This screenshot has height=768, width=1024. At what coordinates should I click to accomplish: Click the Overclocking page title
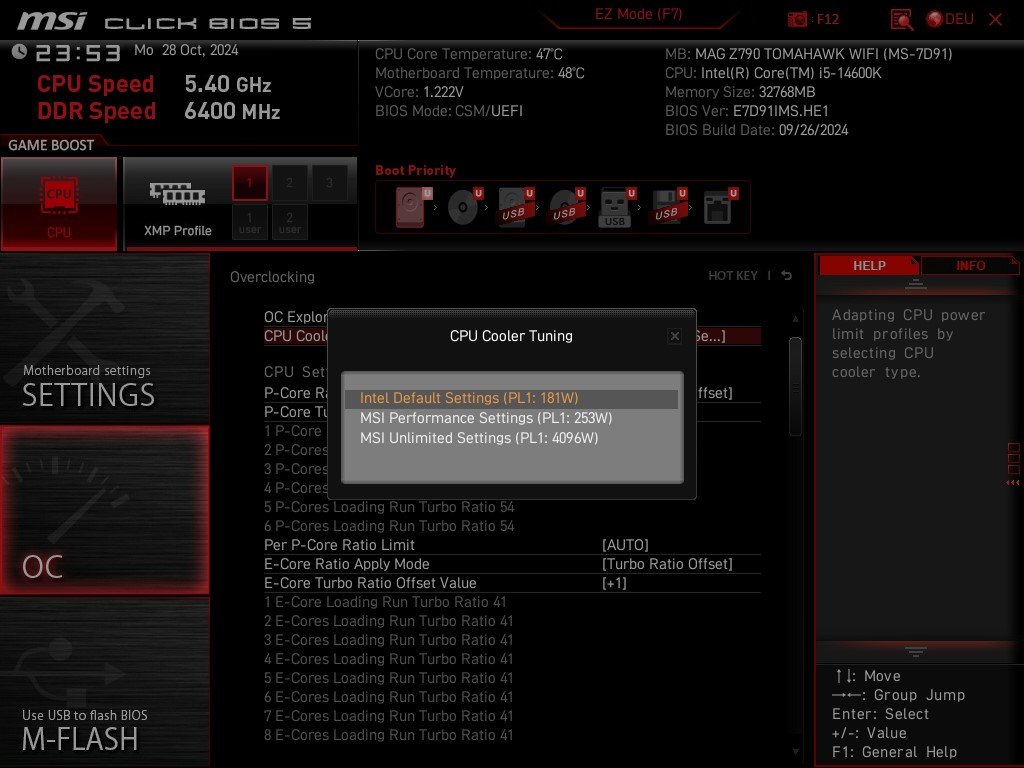click(x=272, y=277)
